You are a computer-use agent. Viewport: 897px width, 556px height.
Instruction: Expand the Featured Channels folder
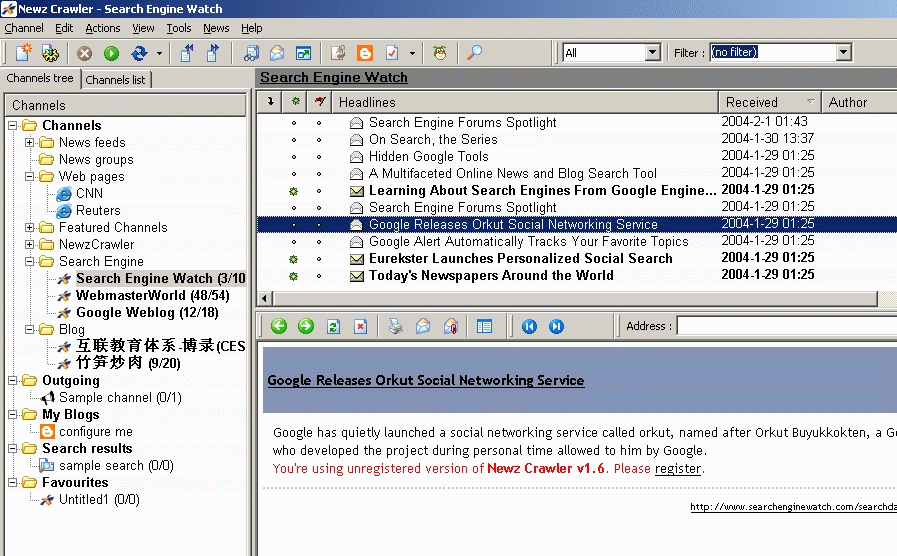(30, 228)
